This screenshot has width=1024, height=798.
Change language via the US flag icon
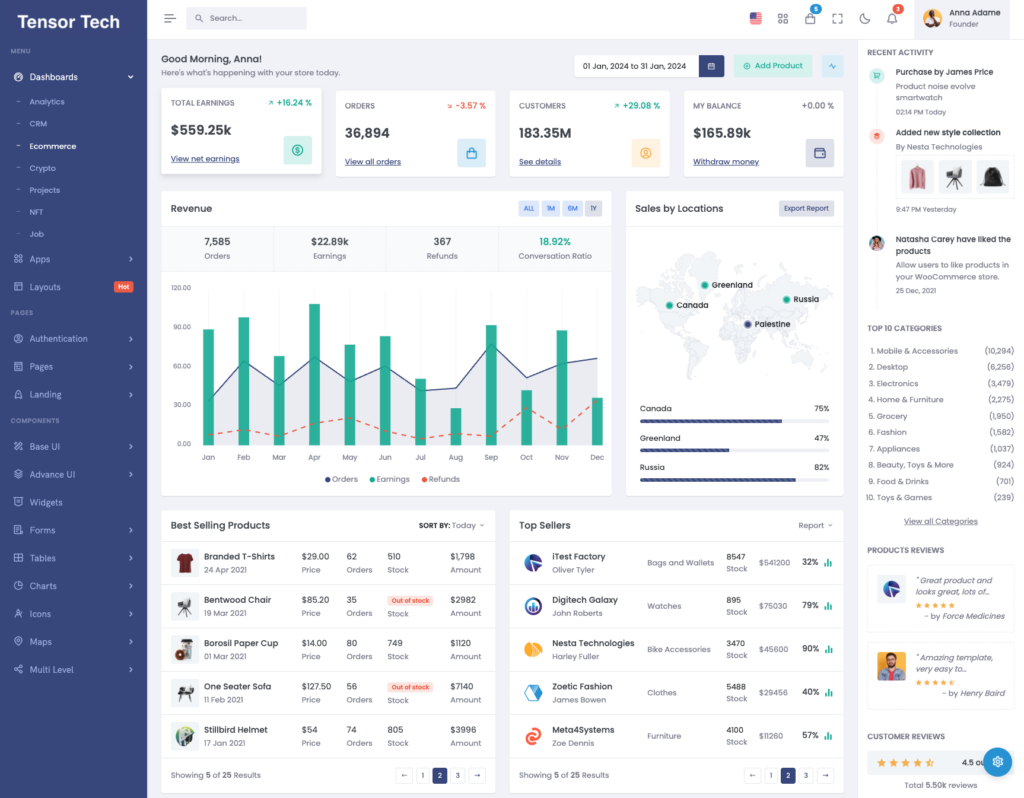click(x=755, y=18)
